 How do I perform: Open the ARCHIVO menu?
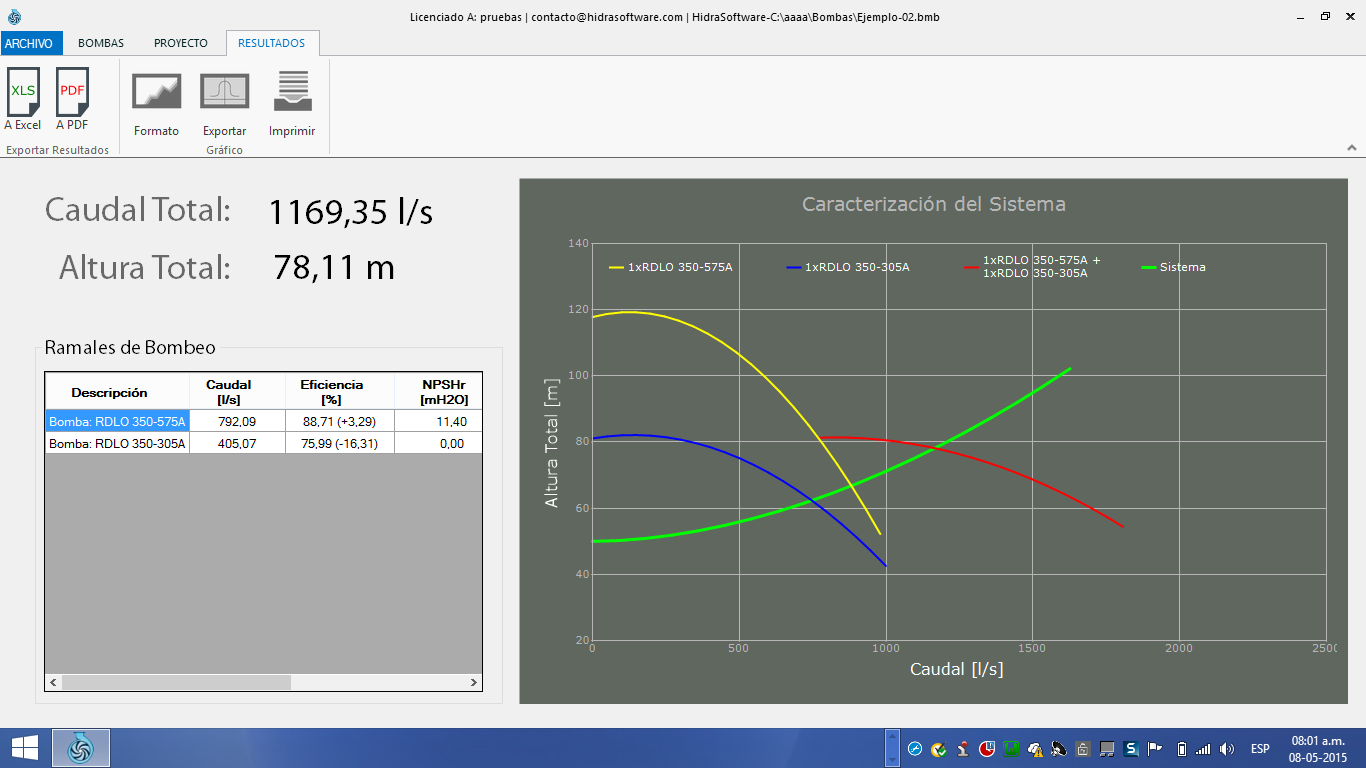pos(29,43)
